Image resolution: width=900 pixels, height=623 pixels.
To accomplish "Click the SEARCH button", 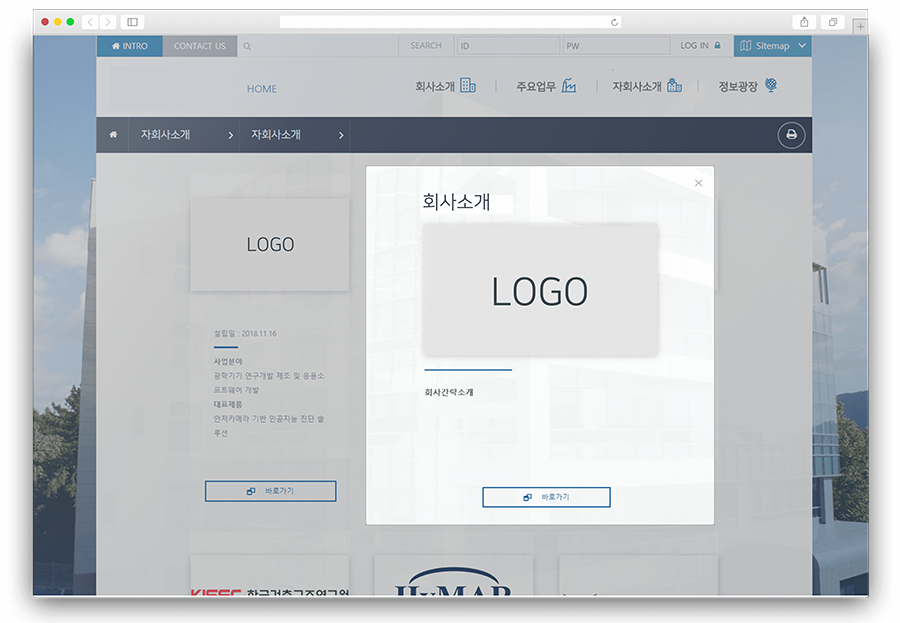I will (x=426, y=45).
